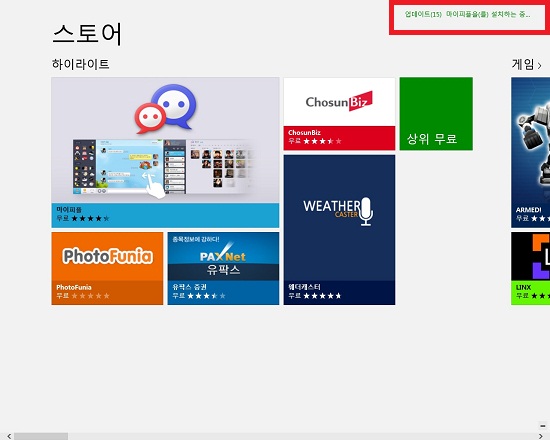Open the ARMED! game tile
The image size is (550, 440).
530,153
